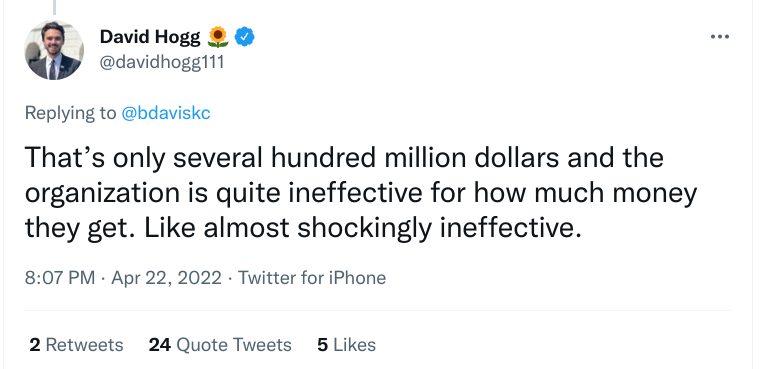This screenshot has width=770, height=369.
Task: Visit the @davidhogg111 handle
Action: tap(162, 62)
